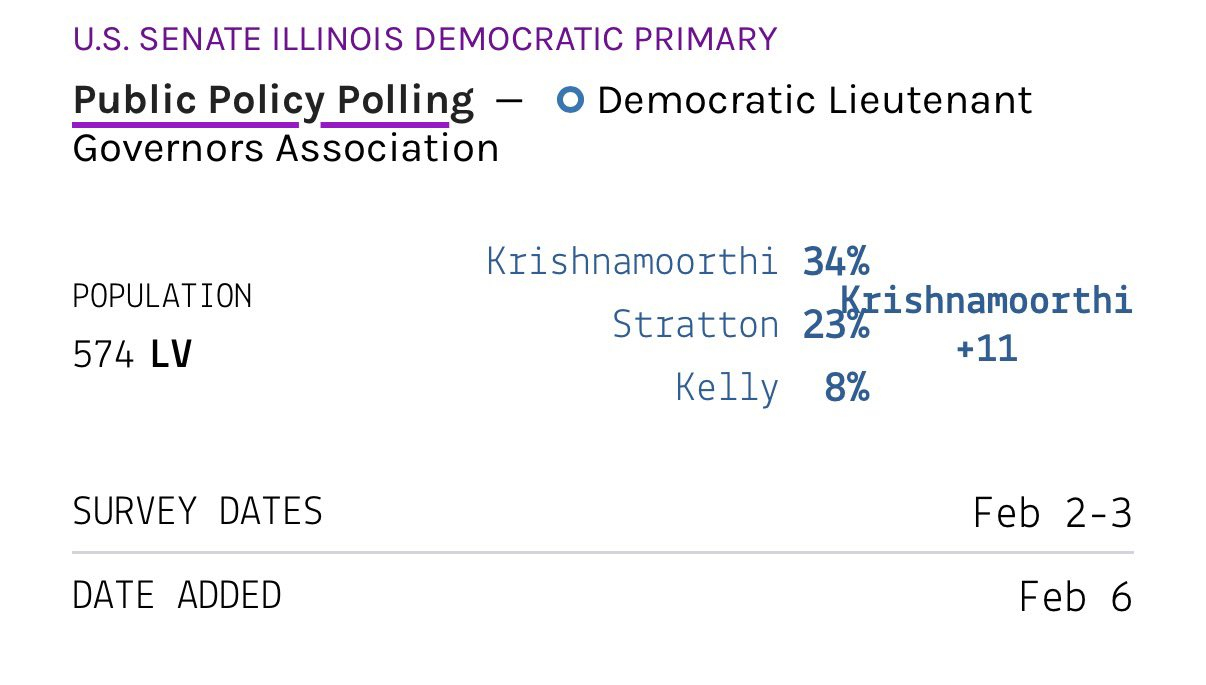Screen dimensions: 1206x685
Task: Click the bold LV abbreviation
Action: pyautogui.click(x=171, y=355)
